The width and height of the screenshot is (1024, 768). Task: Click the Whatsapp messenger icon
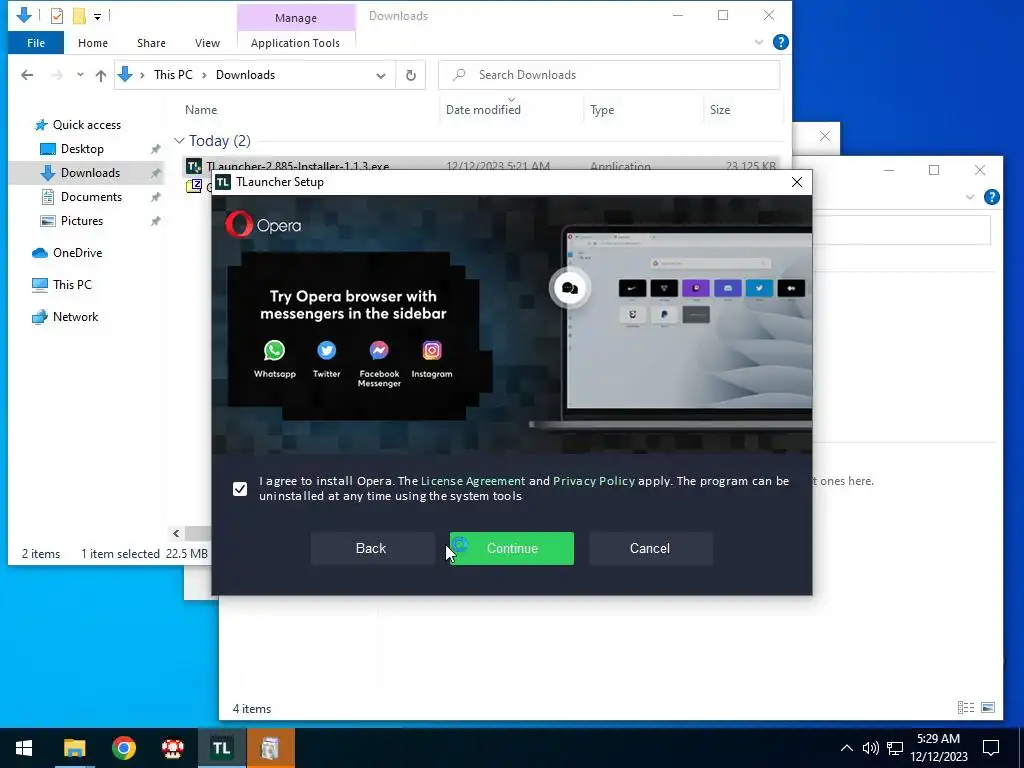[274, 351]
